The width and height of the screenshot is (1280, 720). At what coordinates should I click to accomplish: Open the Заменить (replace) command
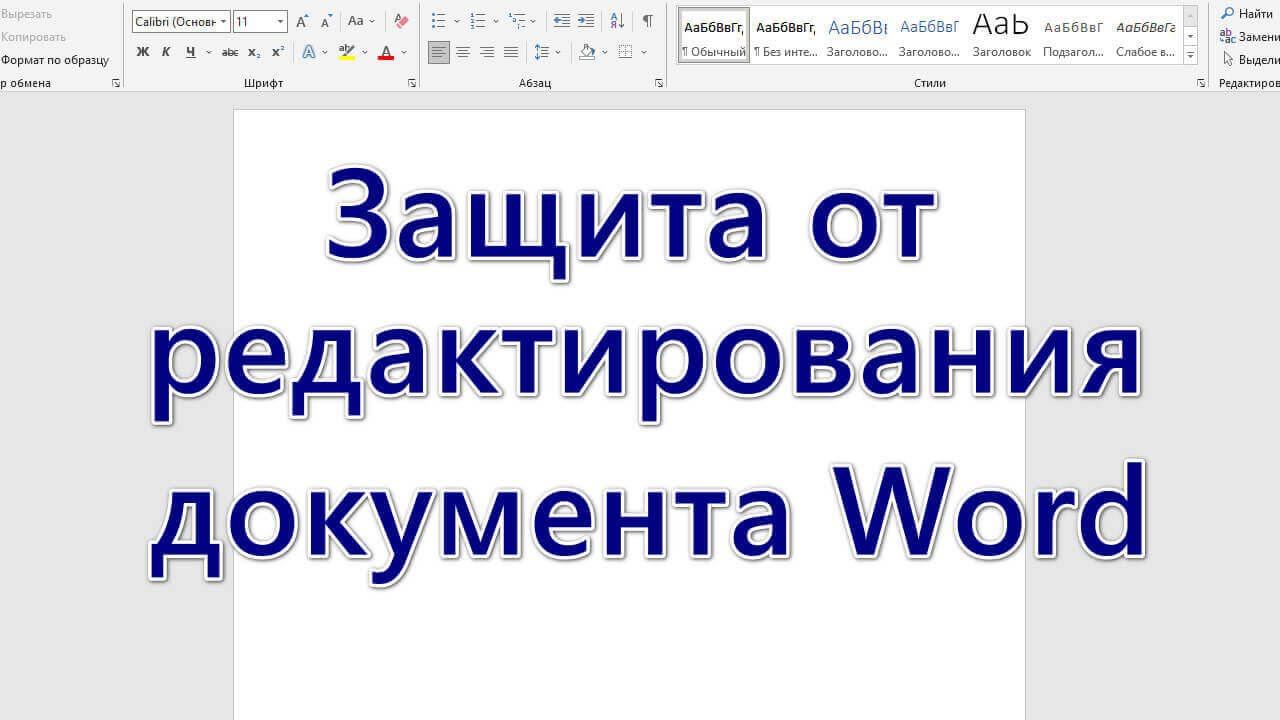1250,37
